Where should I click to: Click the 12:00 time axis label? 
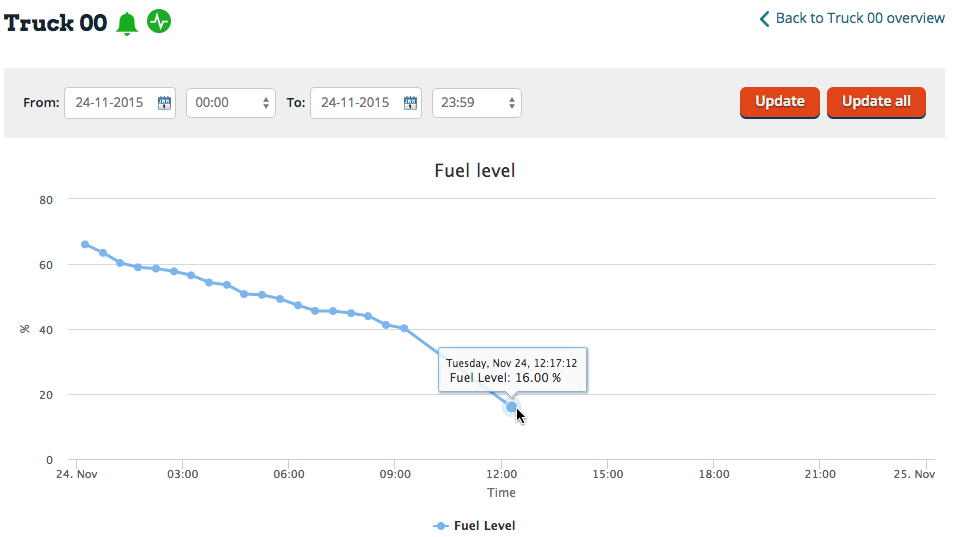point(501,474)
